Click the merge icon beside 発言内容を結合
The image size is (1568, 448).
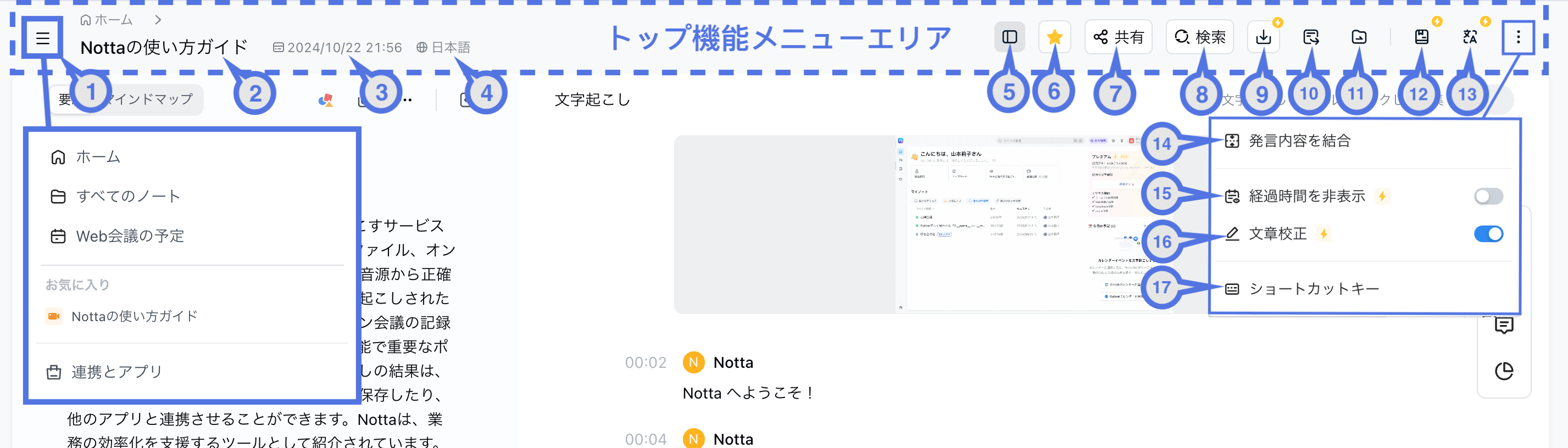pyautogui.click(x=1231, y=141)
